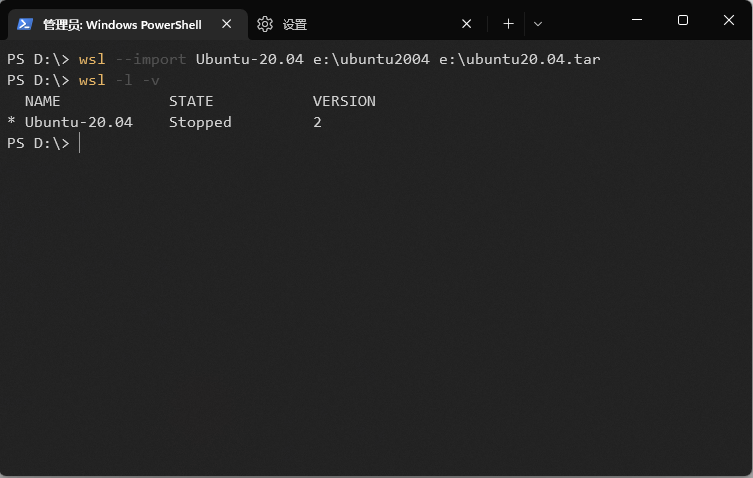Image resolution: width=753 pixels, height=478 pixels.
Task: Maximize the terminal window
Action: pos(682,20)
